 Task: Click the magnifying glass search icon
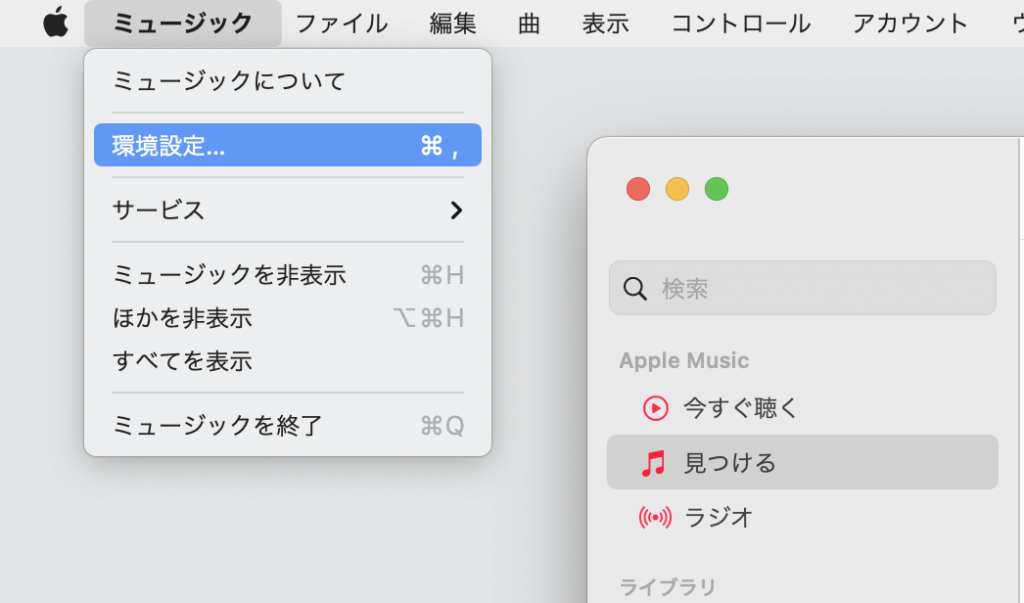[x=635, y=289]
